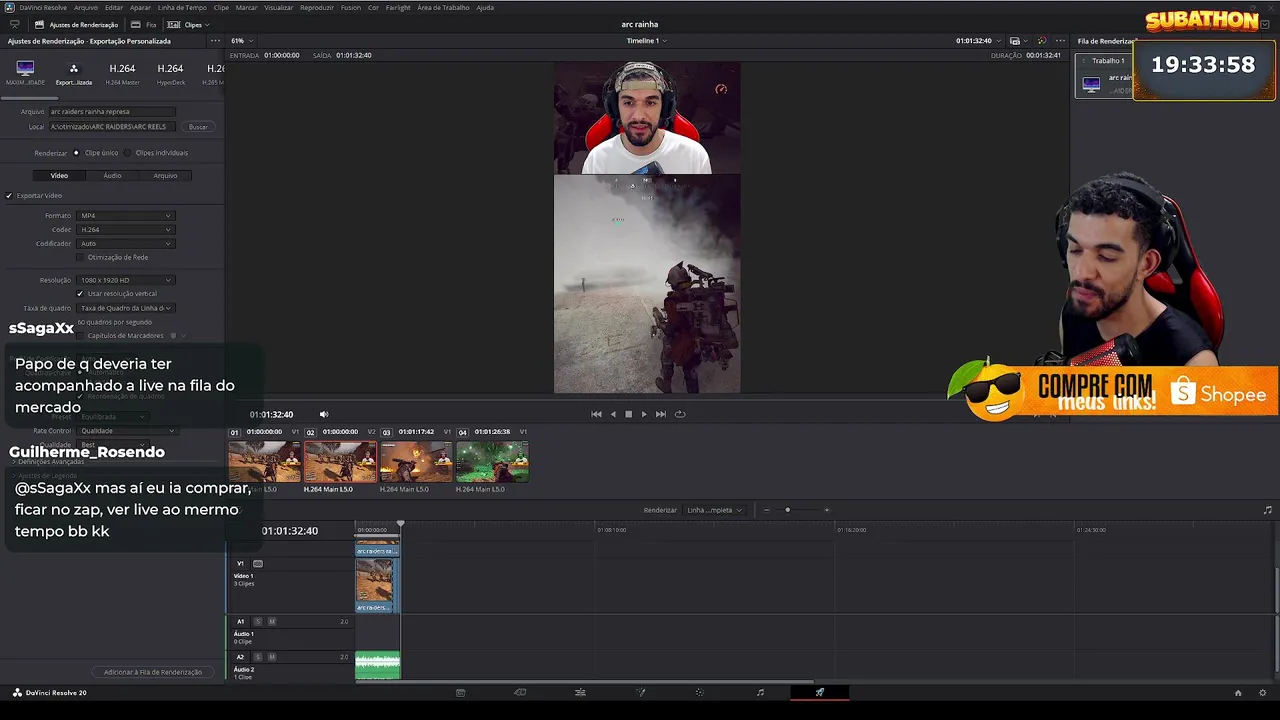Open the Timeline 1 dropdown
The image size is (1280, 720).
click(646, 41)
